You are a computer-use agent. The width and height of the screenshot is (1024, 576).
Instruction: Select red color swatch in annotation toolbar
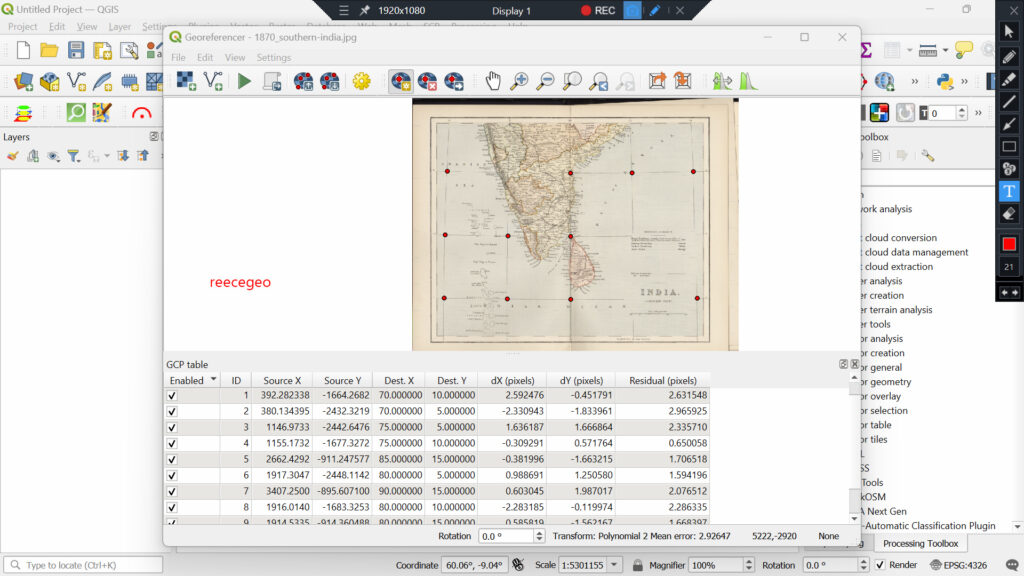1009,244
